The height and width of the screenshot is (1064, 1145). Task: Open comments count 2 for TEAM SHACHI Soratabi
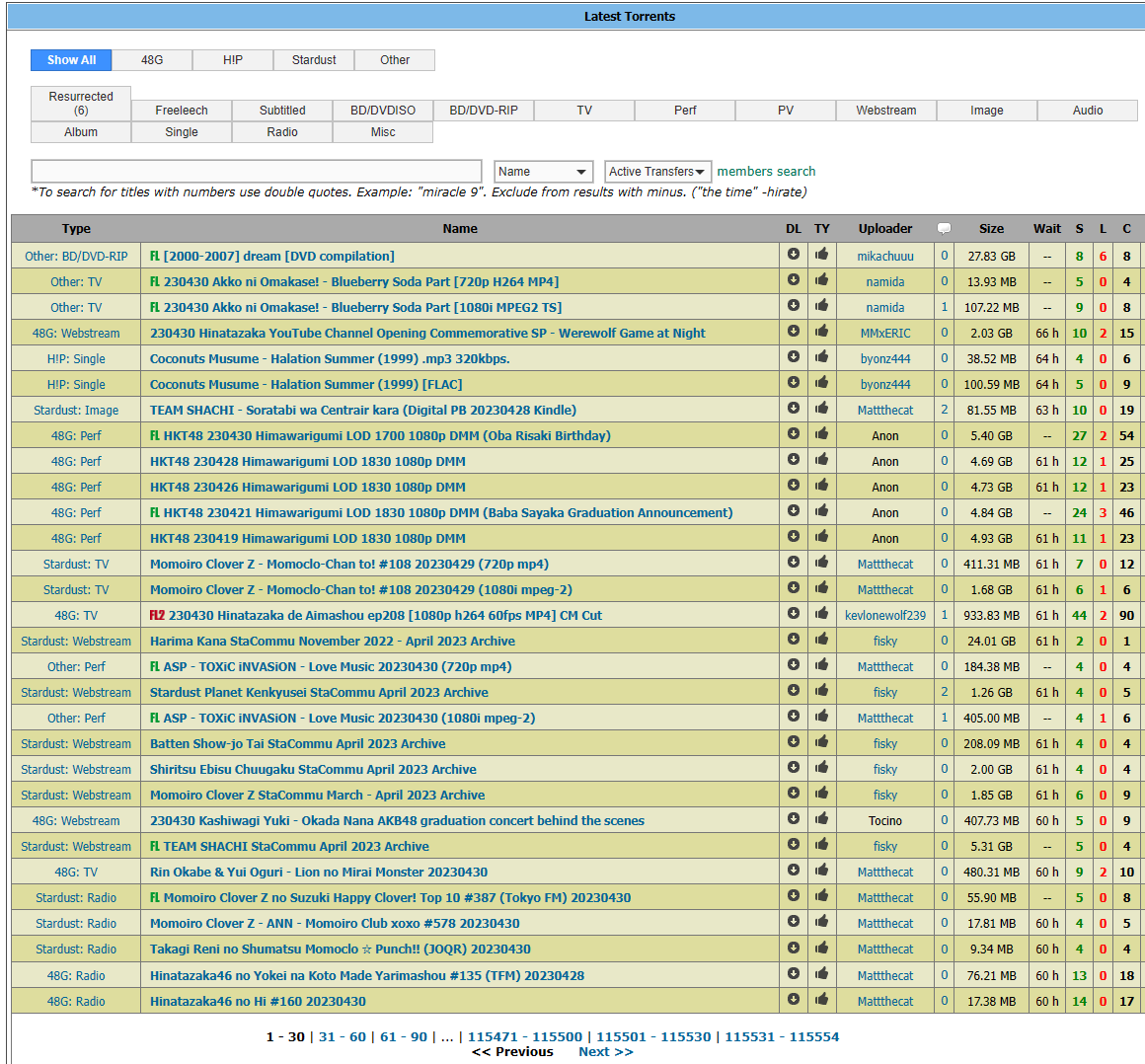coord(945,410)
